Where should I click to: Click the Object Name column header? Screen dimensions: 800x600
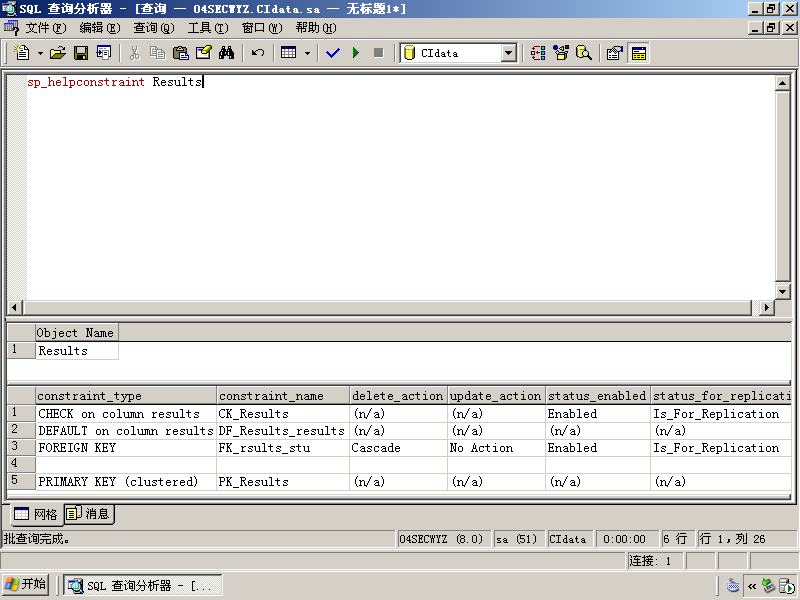tap(77, 333)
